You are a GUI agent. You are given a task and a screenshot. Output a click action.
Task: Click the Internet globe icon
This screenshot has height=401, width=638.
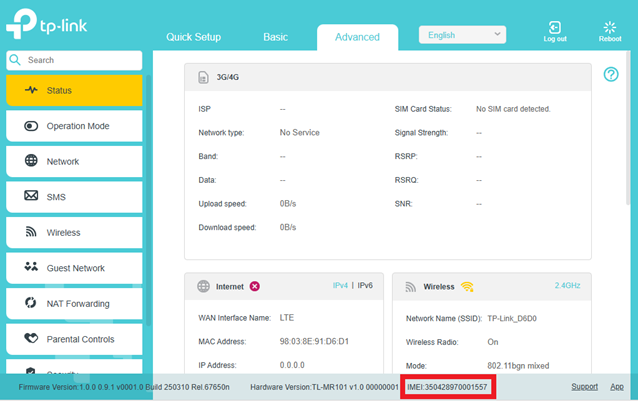201,286
